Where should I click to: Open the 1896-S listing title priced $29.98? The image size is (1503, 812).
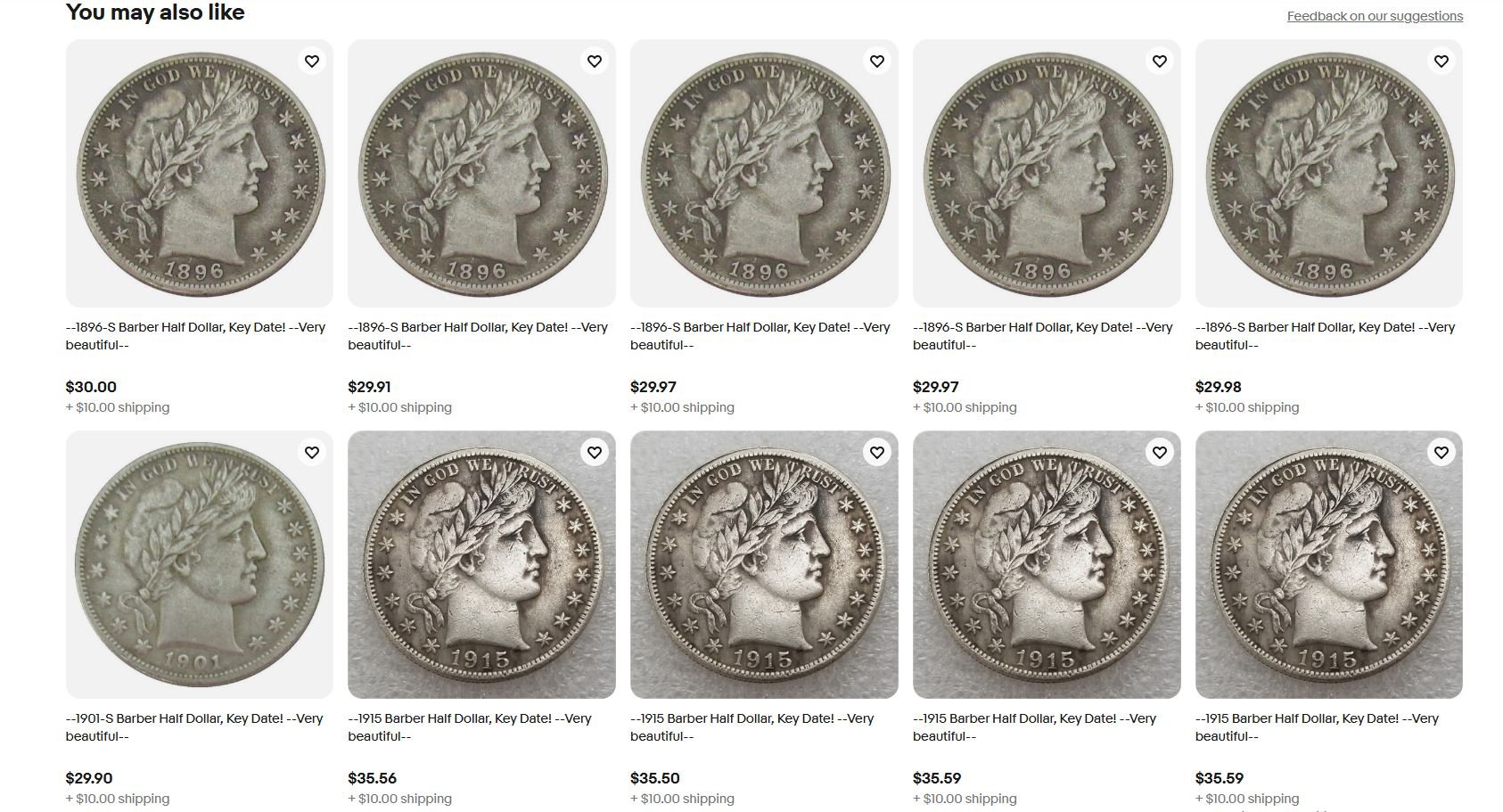pos(1325,336)
